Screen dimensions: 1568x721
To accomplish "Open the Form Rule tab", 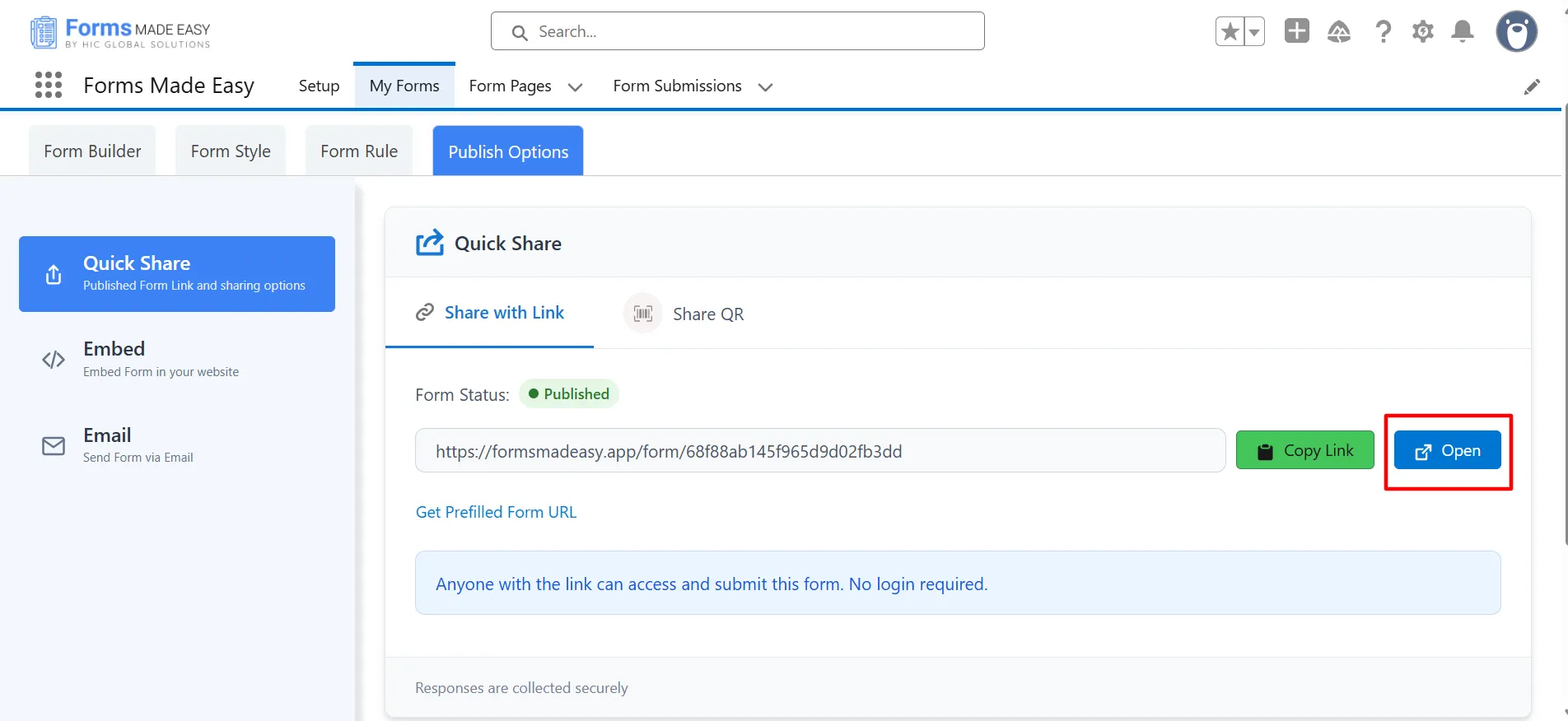I will (359, 151).
